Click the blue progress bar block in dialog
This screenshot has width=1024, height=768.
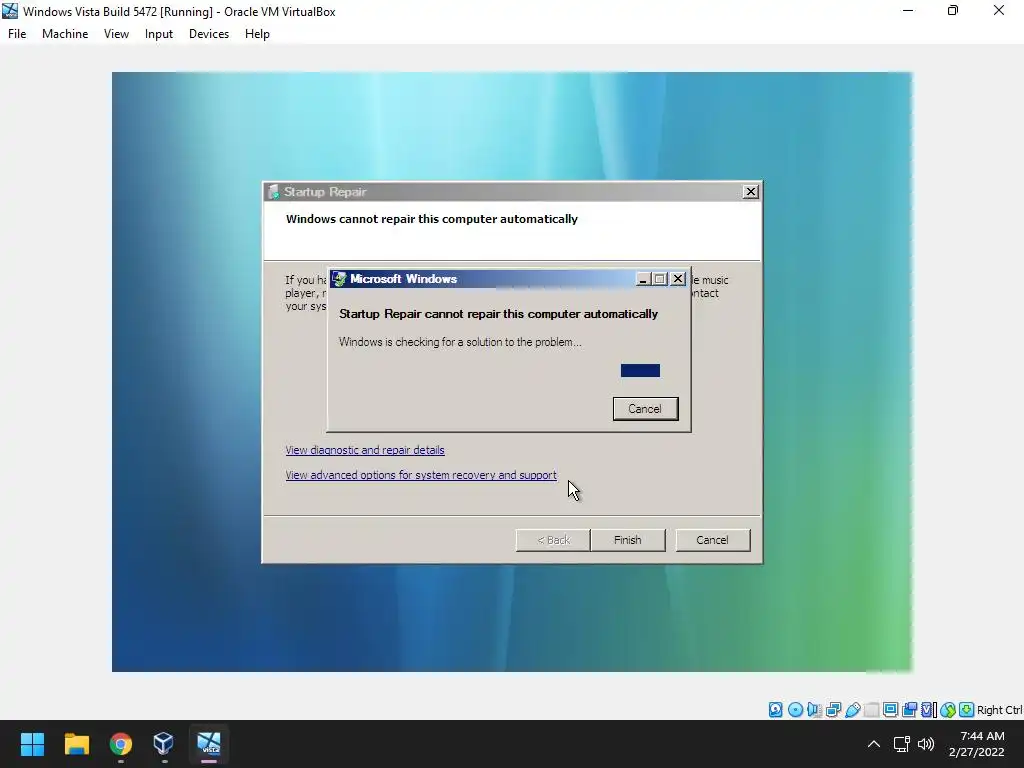click(640, 370)
